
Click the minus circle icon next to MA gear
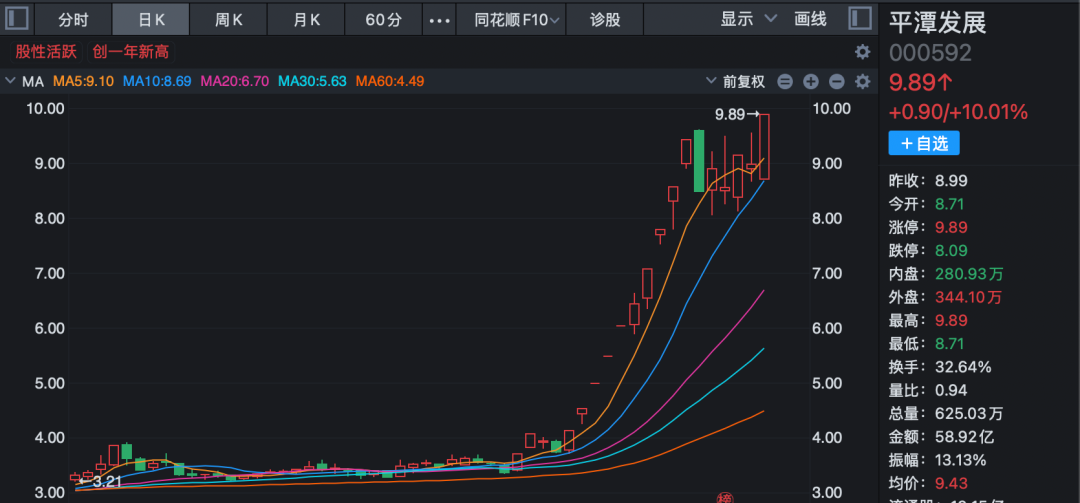coord(837,82)
